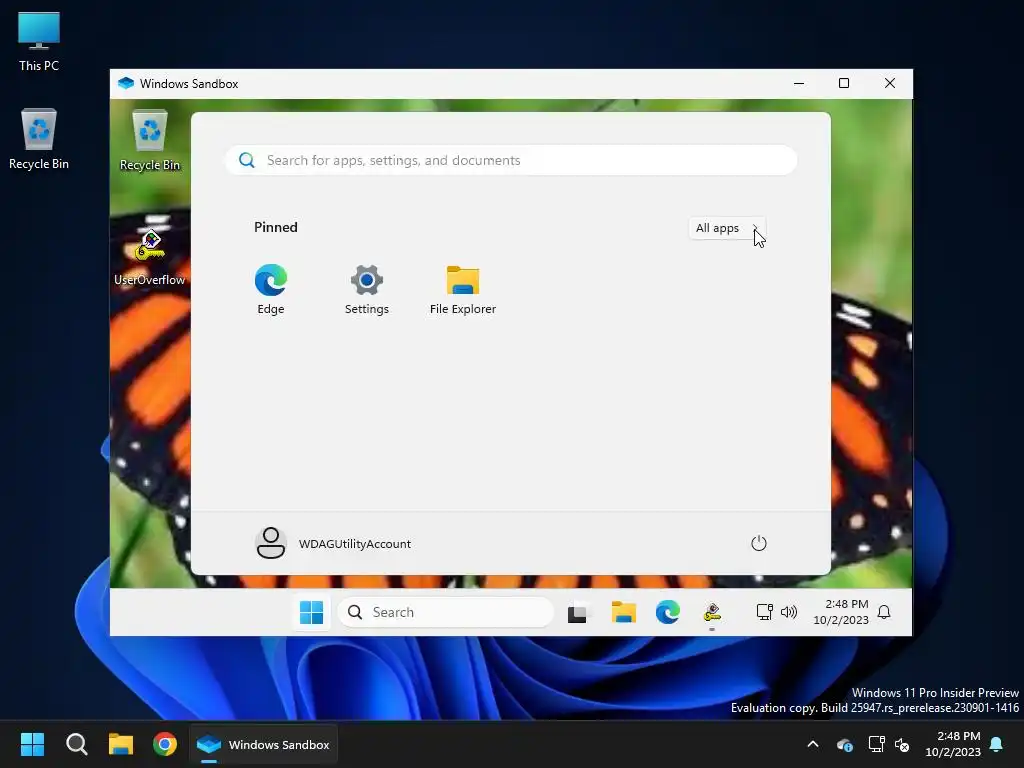The image size is (1024, 768).
Task: Select Windows Sandbox taskbar button
Action: (263, 744)
